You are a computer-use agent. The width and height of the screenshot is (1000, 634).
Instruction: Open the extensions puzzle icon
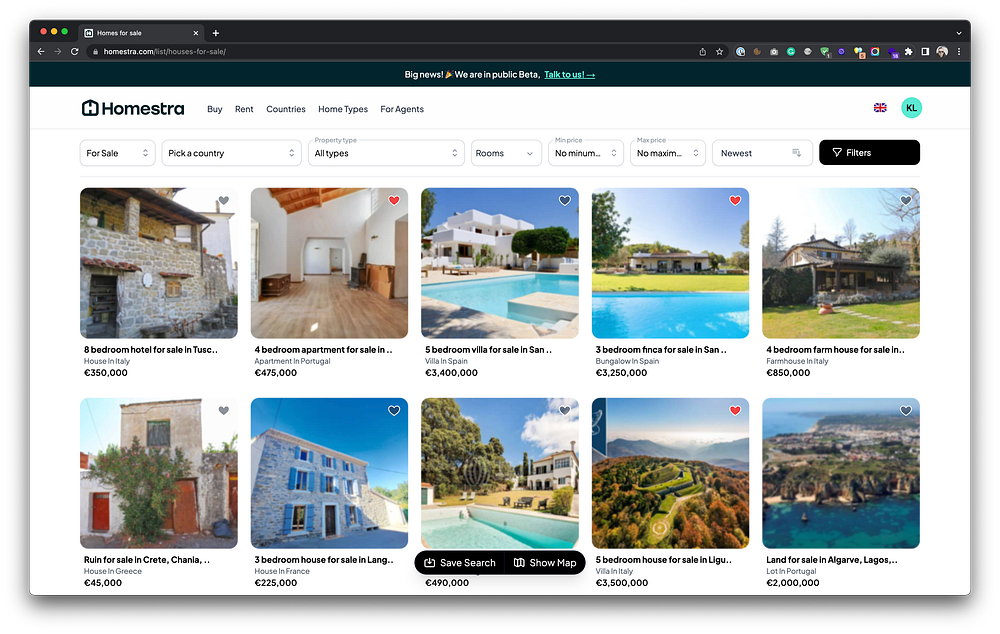pyautogui.click(x=908, y=52)
